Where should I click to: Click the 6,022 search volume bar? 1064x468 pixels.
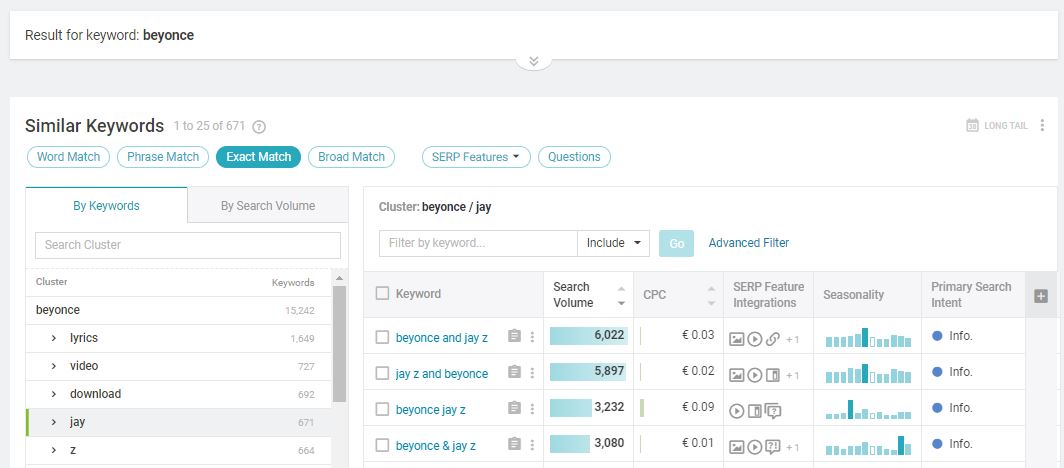tap(588, 336)
